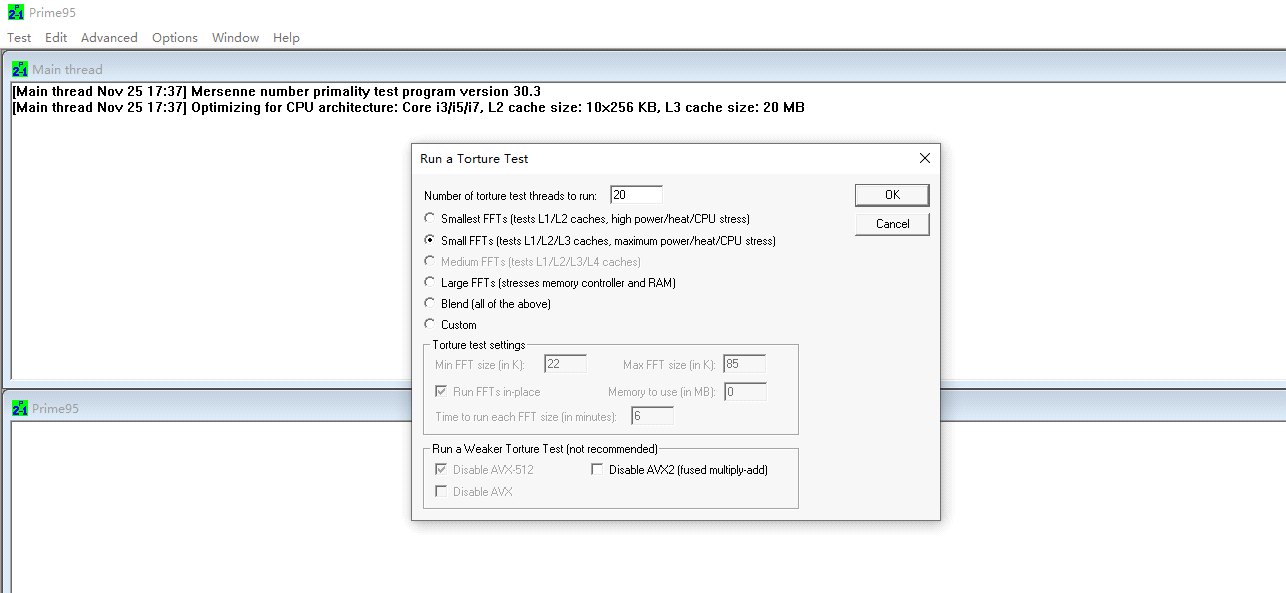
Task: Open the Edit menu
Action: 56,37
